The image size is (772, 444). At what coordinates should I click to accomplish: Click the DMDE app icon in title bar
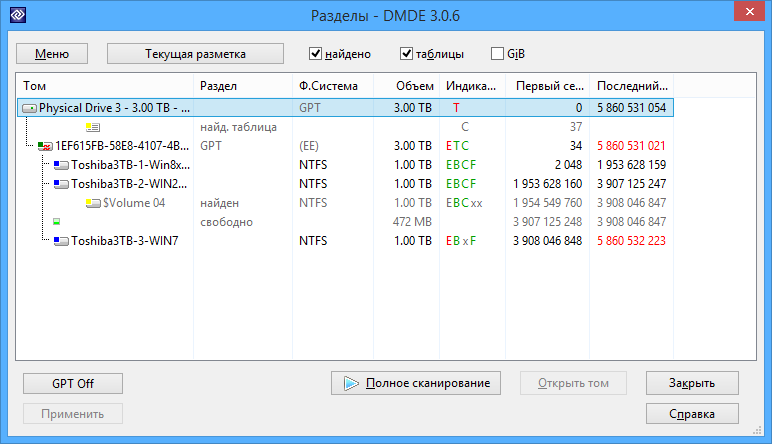tap(18, 15)
